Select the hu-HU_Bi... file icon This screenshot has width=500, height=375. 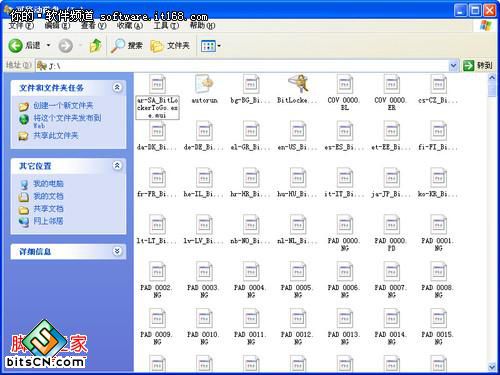(x=298, y=178)
